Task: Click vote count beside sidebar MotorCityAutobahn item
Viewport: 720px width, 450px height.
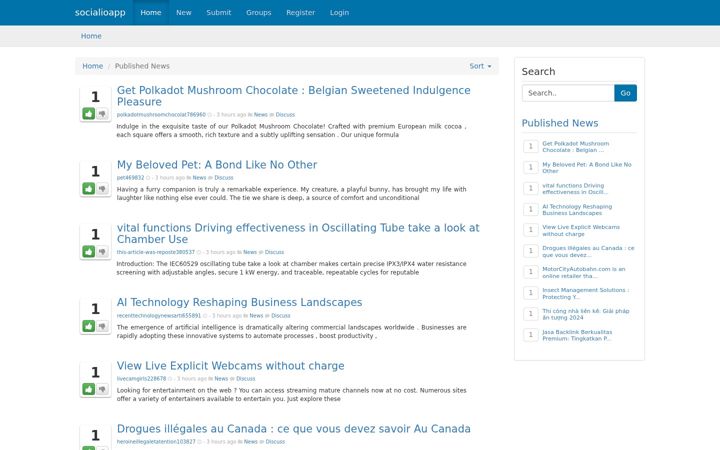Action: 530,272
